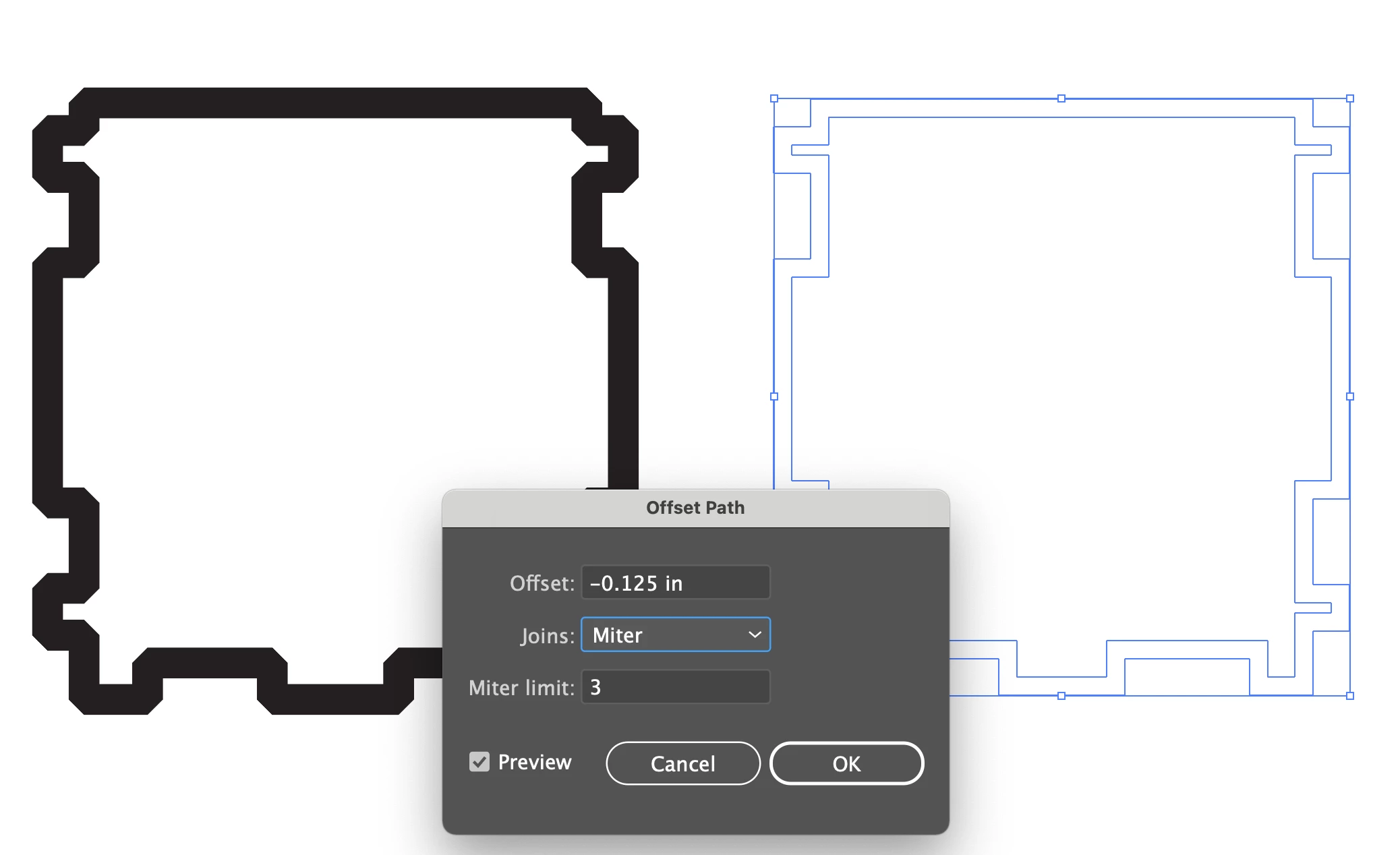
Task: Click the chevron arrow of Joins combo box
Action: click(755, 635)
